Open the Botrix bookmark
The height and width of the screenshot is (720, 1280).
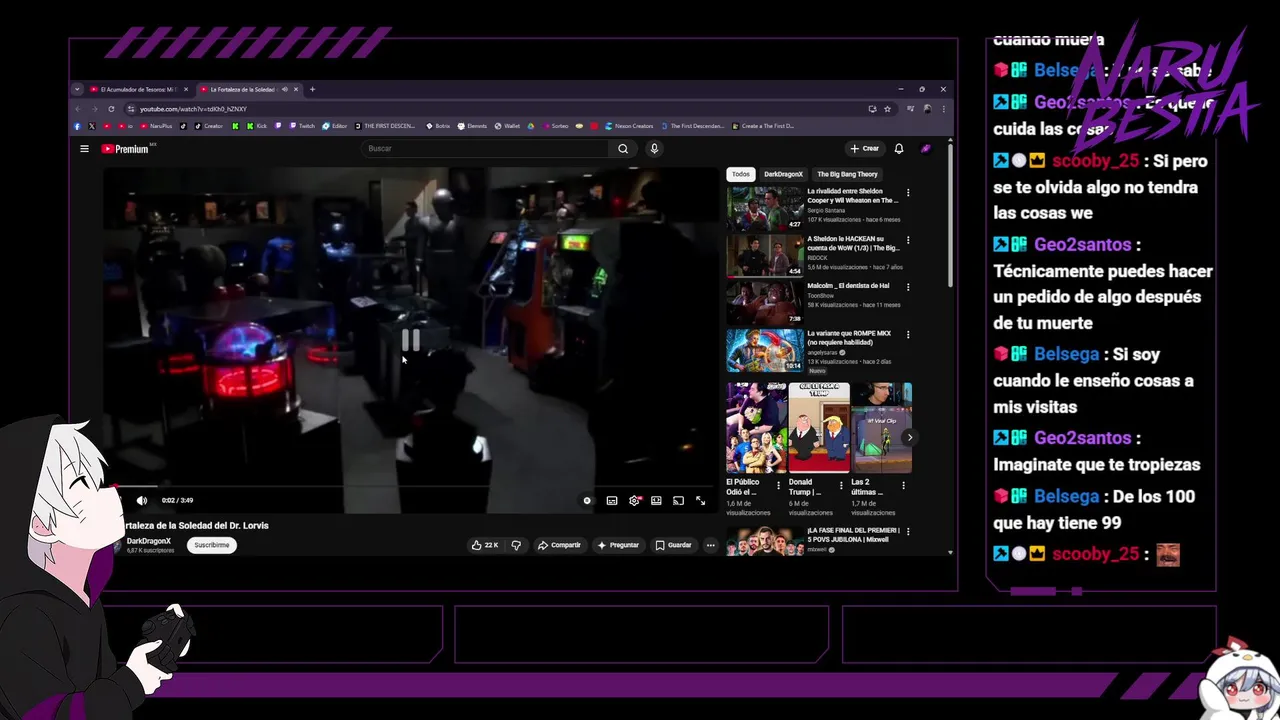coord(439,126)
